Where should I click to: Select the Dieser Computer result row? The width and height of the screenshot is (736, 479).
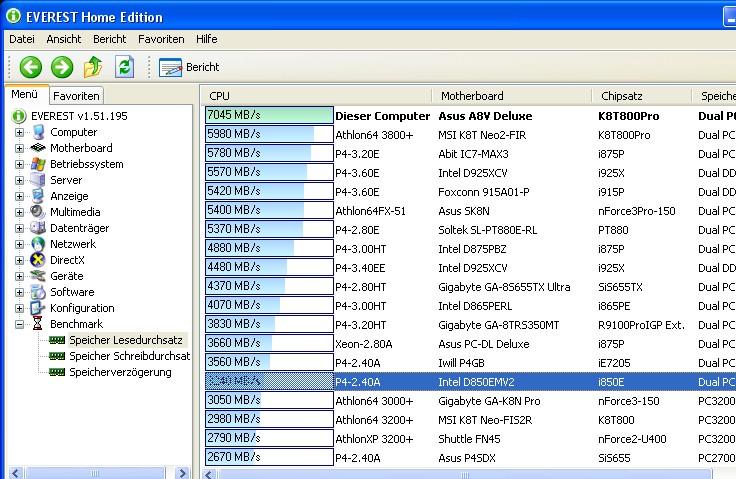pos(469,116)
